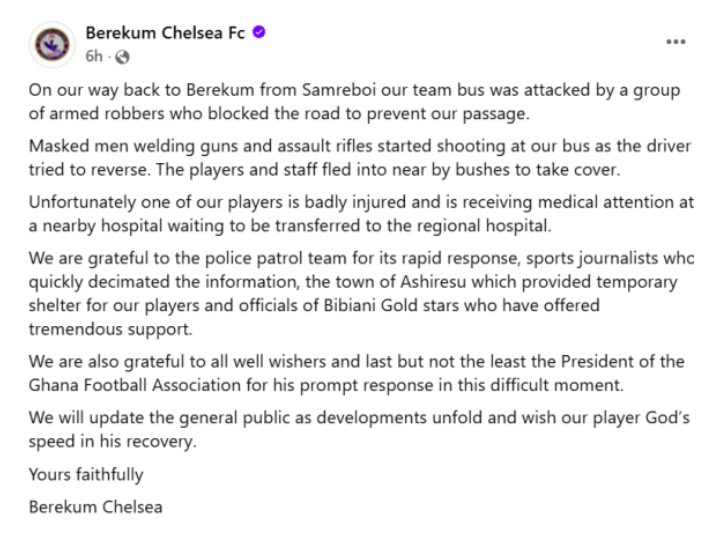Click the purple verified badge icon

point(259,33)
